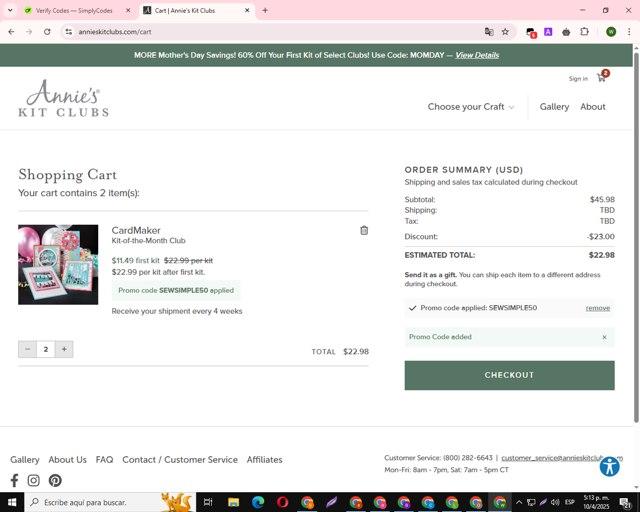The width and height of the screenshot is (640, 512).
Task: Open Contact / Customer Service link
Action: pyautogui.click(x=180, y=460)
